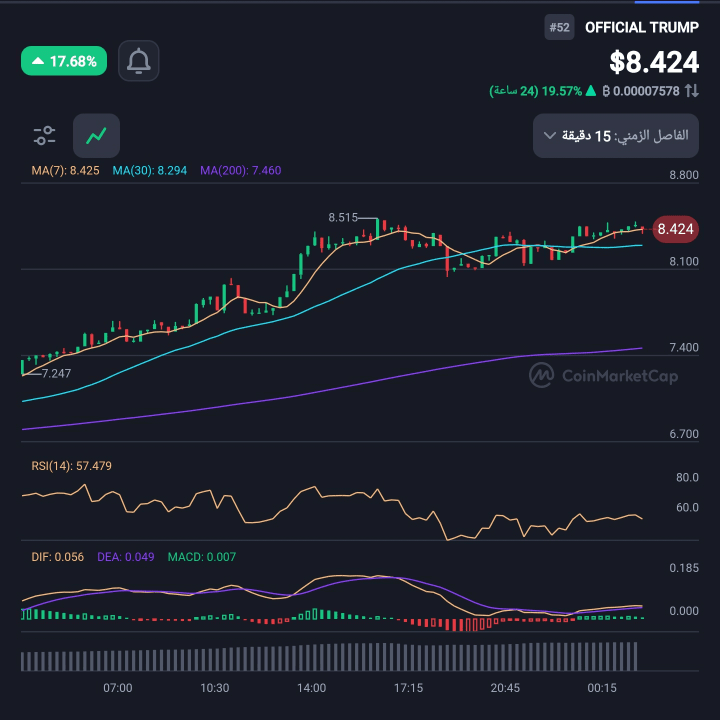This screenshot has height=720, width=720.
Task: Tap the #52 rank badge
Action: click(559, 27)
